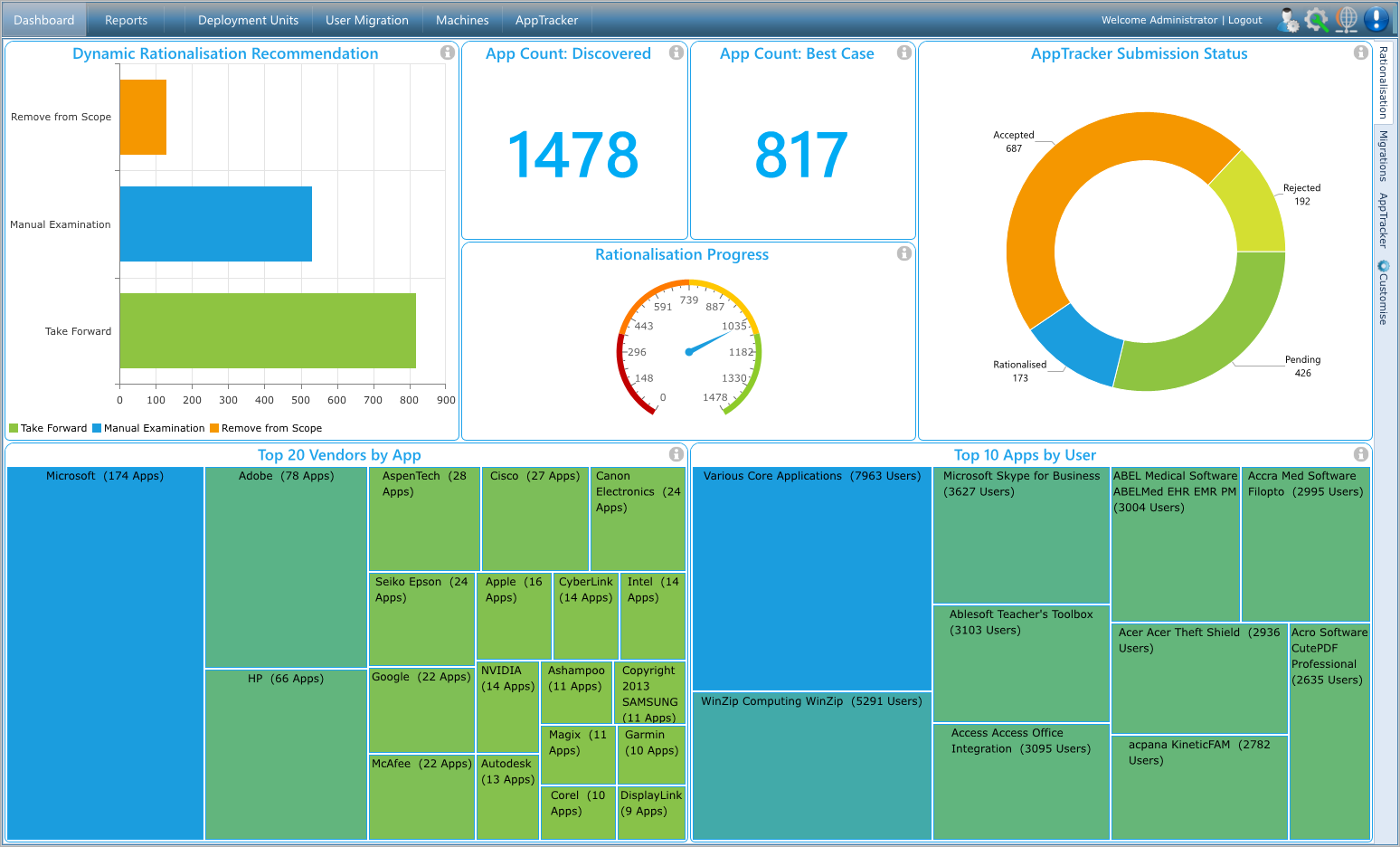
Task: Select Acer Theft Shield (2936 Users) tile
Action: point(1199,678)
